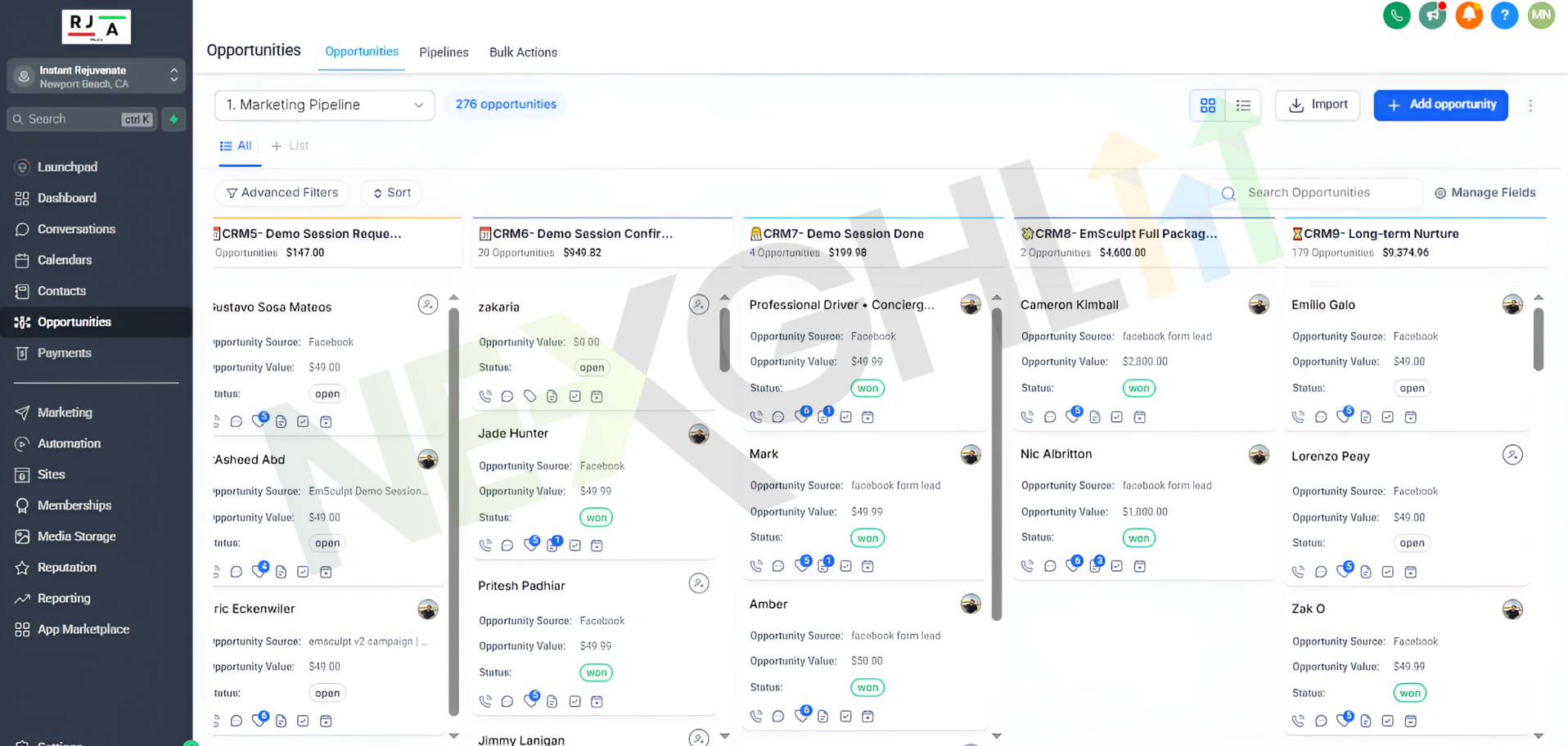The height and width of the screenshot is (746, 1568).
Task: Click tag icon on zakaria card
Action: pos(529,397)
